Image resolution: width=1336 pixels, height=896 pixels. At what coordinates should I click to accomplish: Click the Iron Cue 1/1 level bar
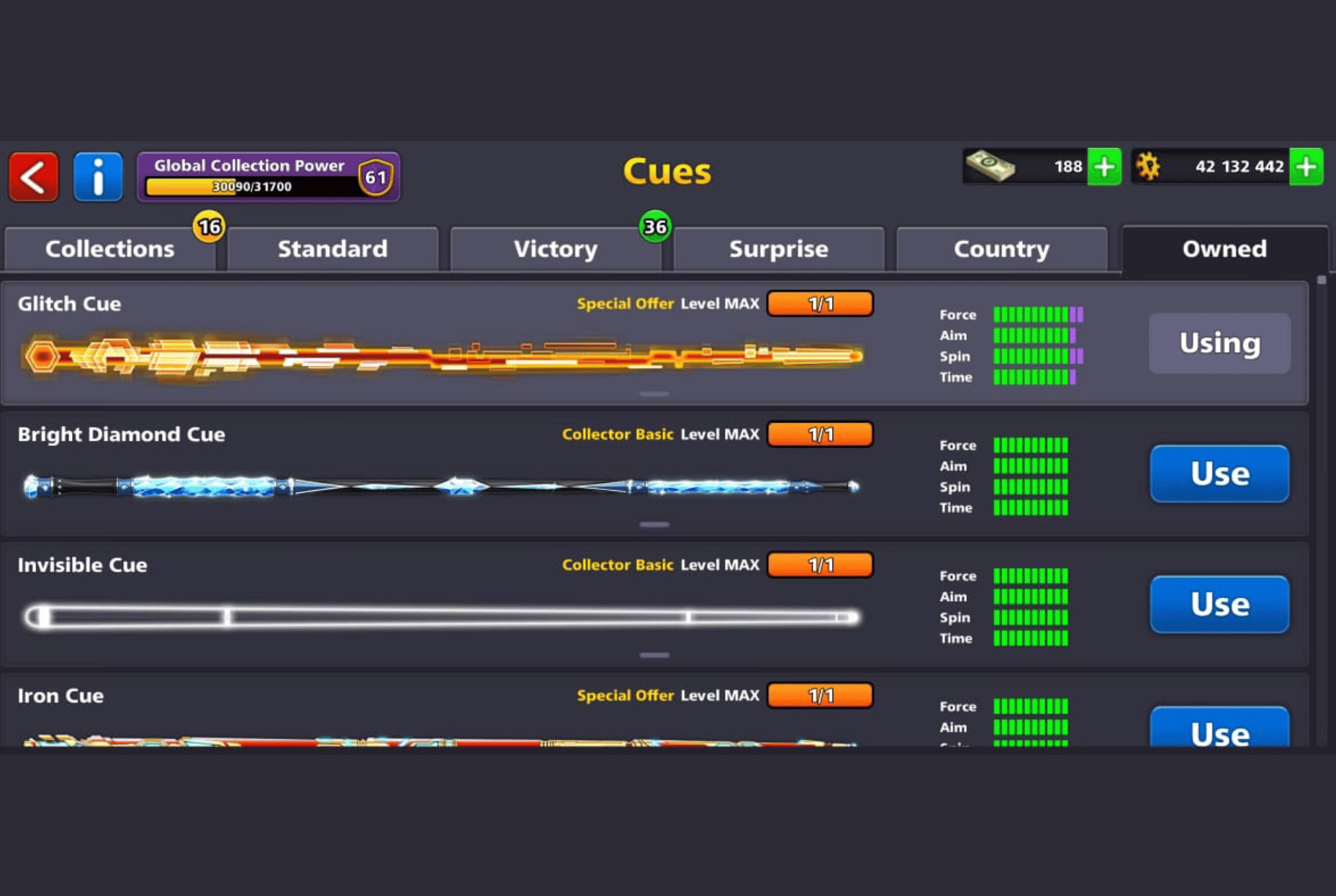point(820,696)
